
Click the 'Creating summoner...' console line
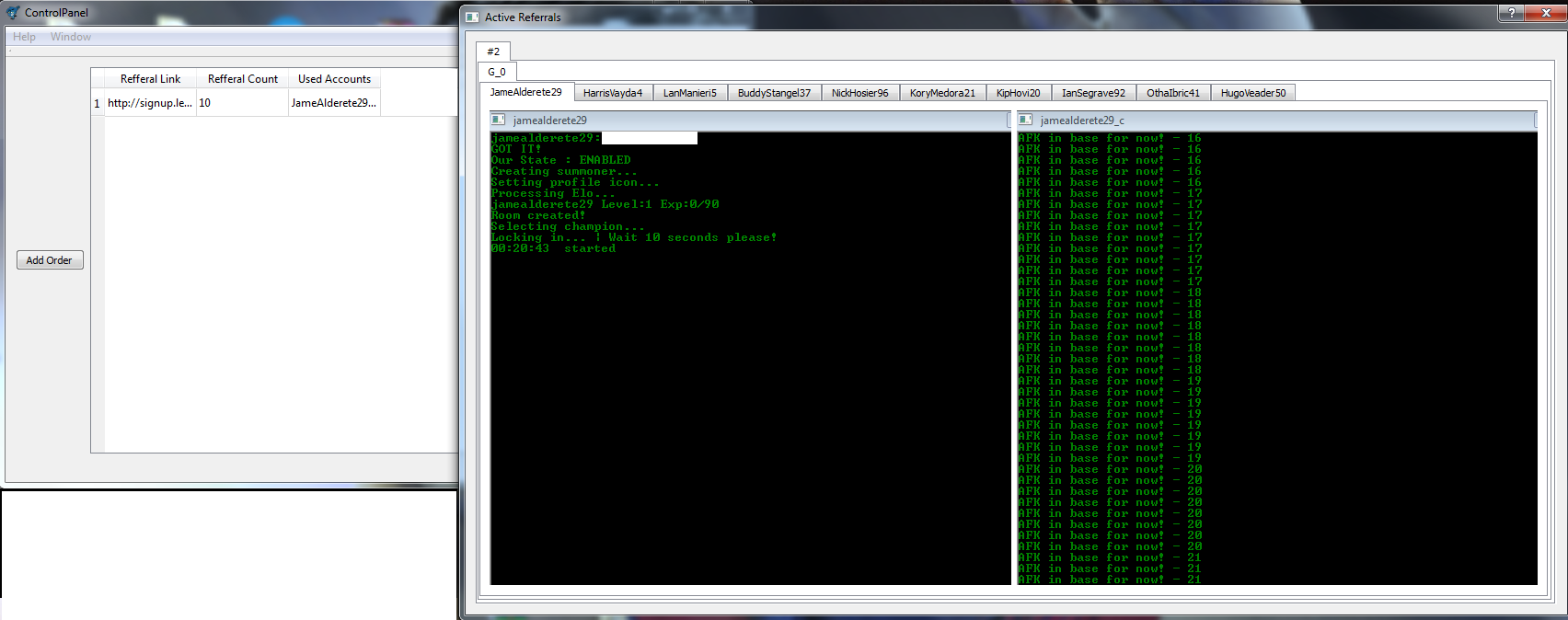[564, 171]
